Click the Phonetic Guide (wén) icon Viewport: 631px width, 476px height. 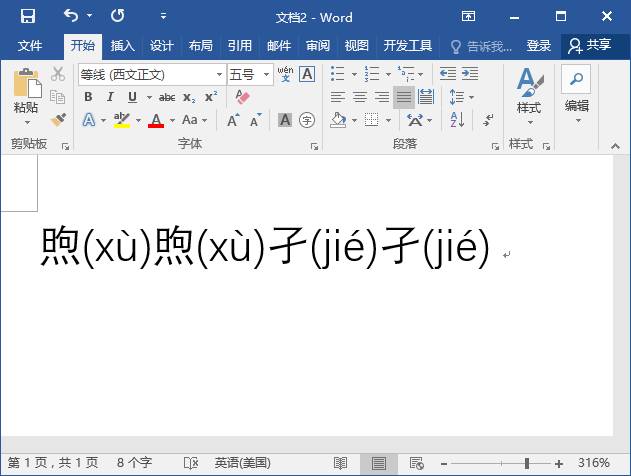pyautogui.click(x=285, y=74)
